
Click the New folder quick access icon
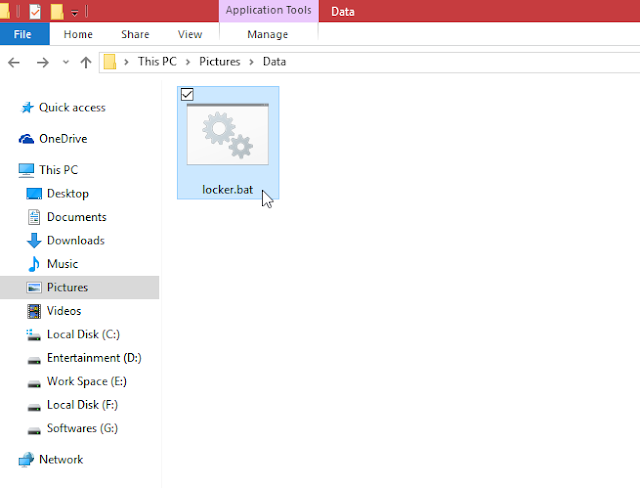(x=57, y=11)
